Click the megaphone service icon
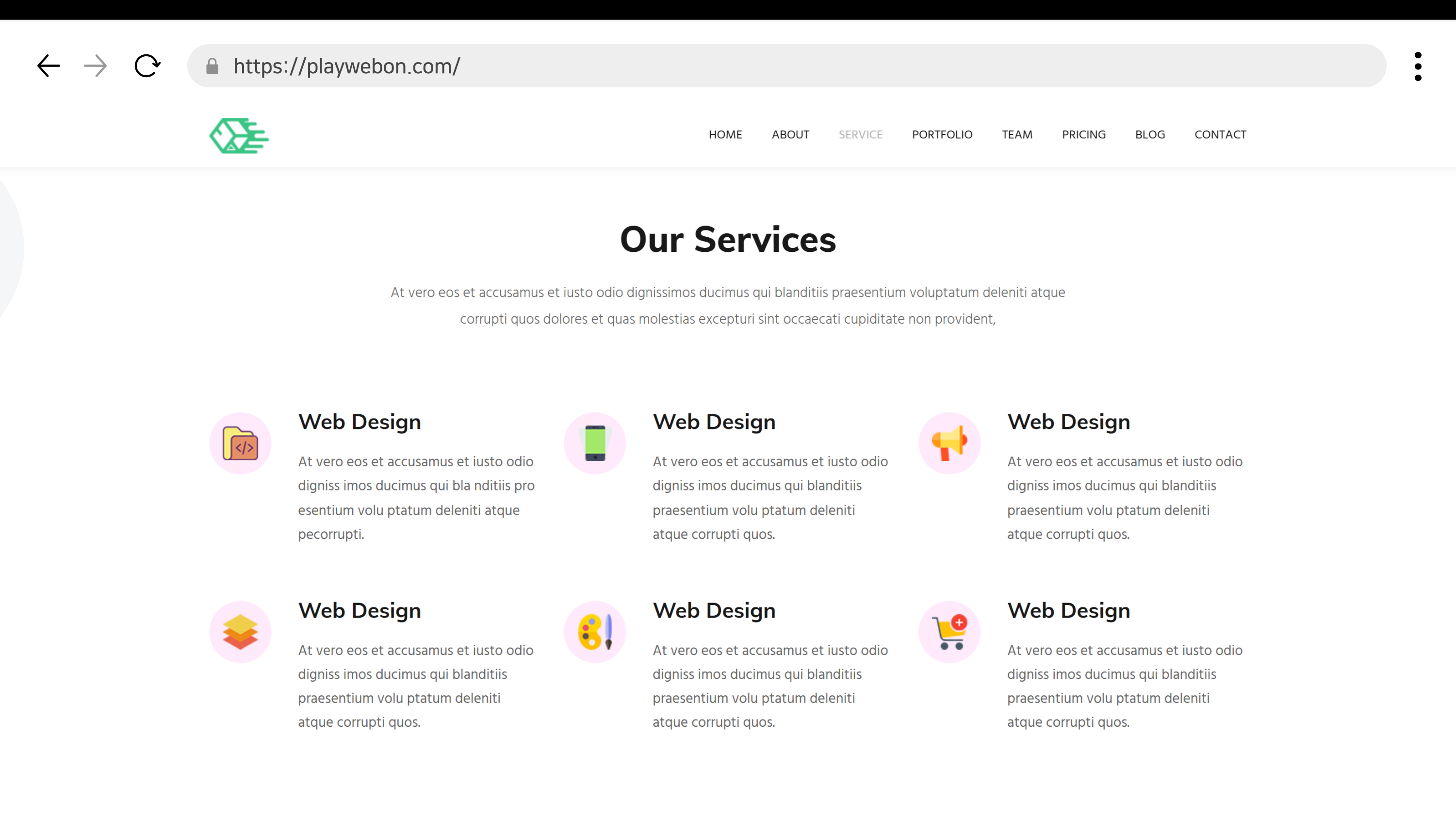 tap(949, 443)
